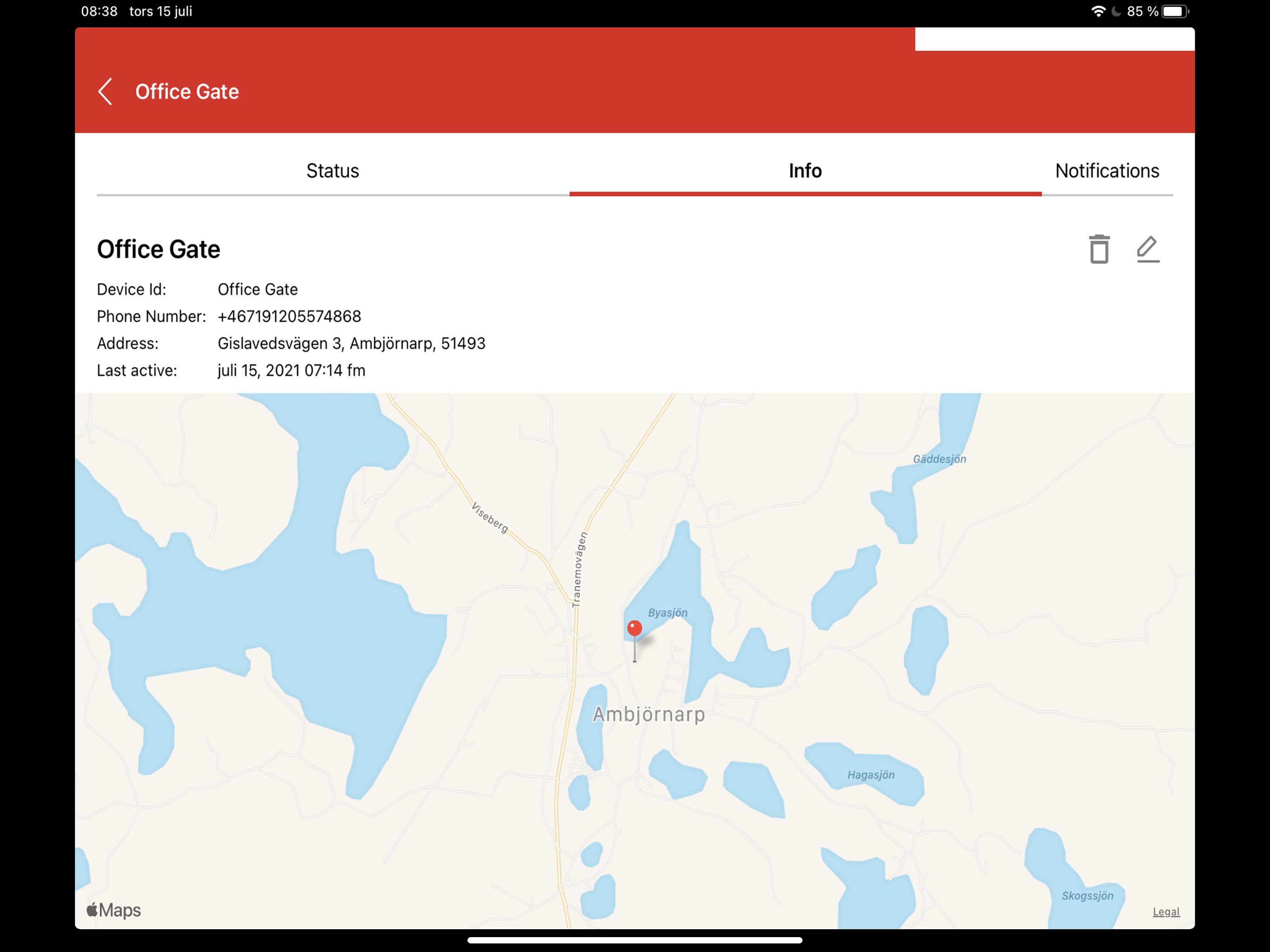Edit Office Gate with pencil icon
1270x952 pixels.
(1148, 249)
